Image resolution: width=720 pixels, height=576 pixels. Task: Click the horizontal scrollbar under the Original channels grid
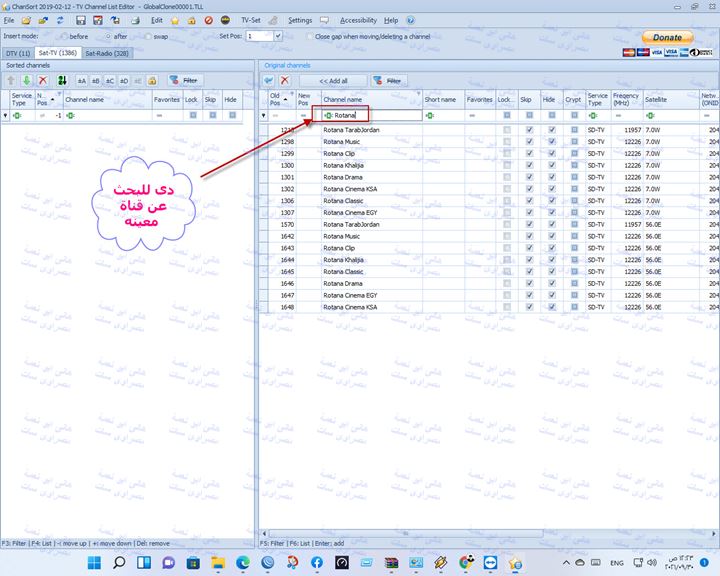(x=405, y=534)
